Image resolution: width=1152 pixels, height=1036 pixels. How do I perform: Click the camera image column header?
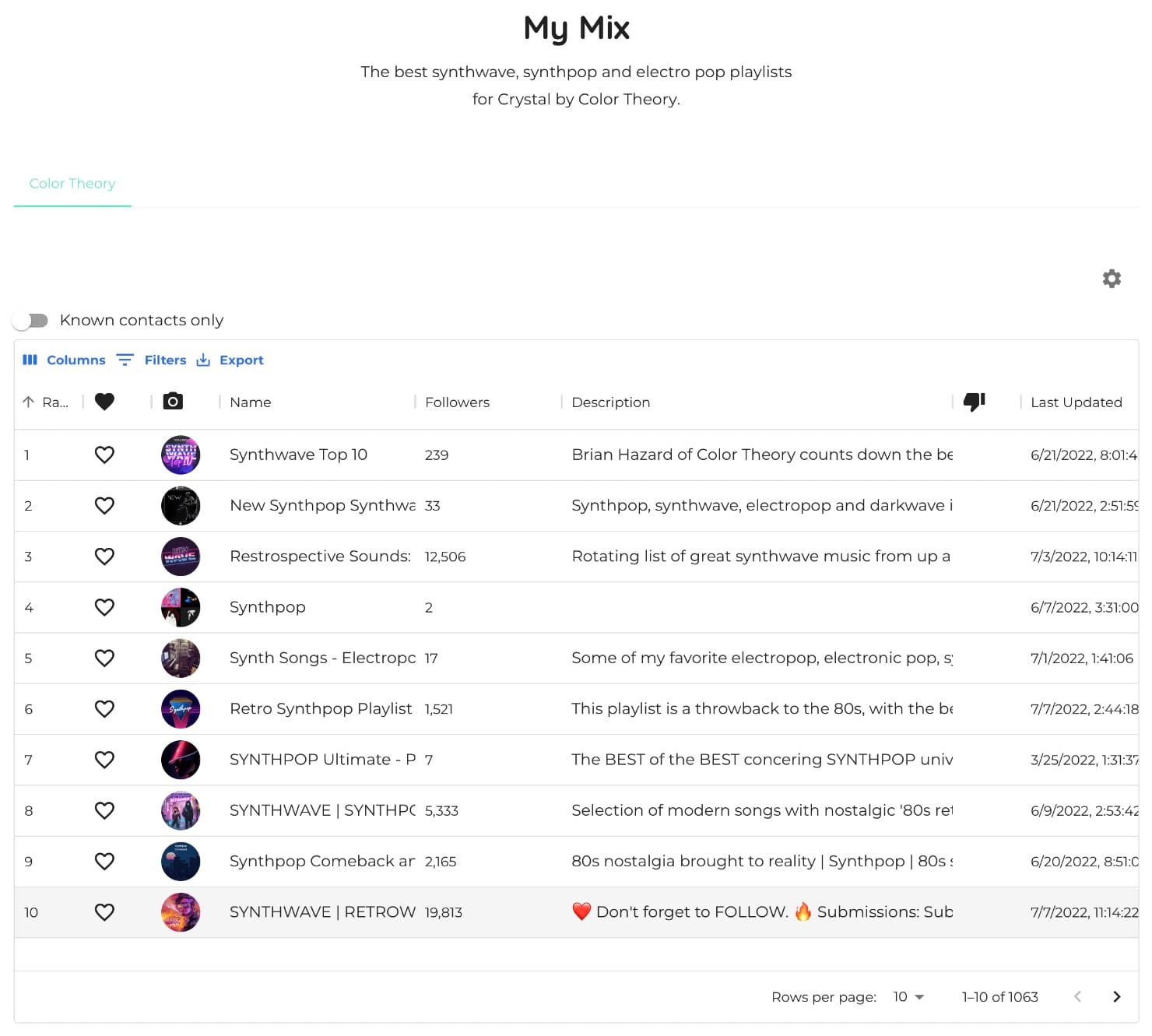click(x=173, y=402)
